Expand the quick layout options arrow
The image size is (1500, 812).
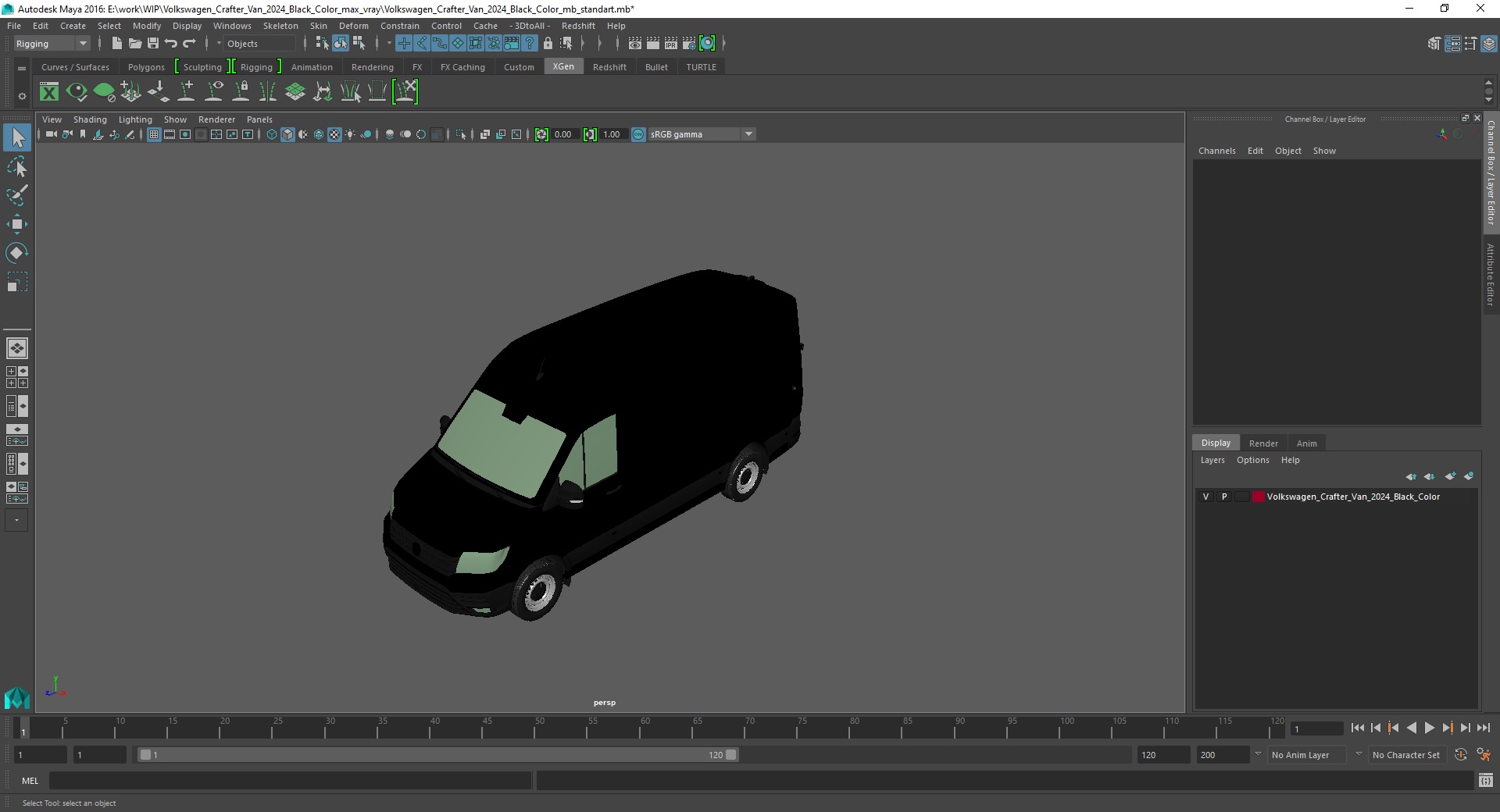[x=17, y=520]
